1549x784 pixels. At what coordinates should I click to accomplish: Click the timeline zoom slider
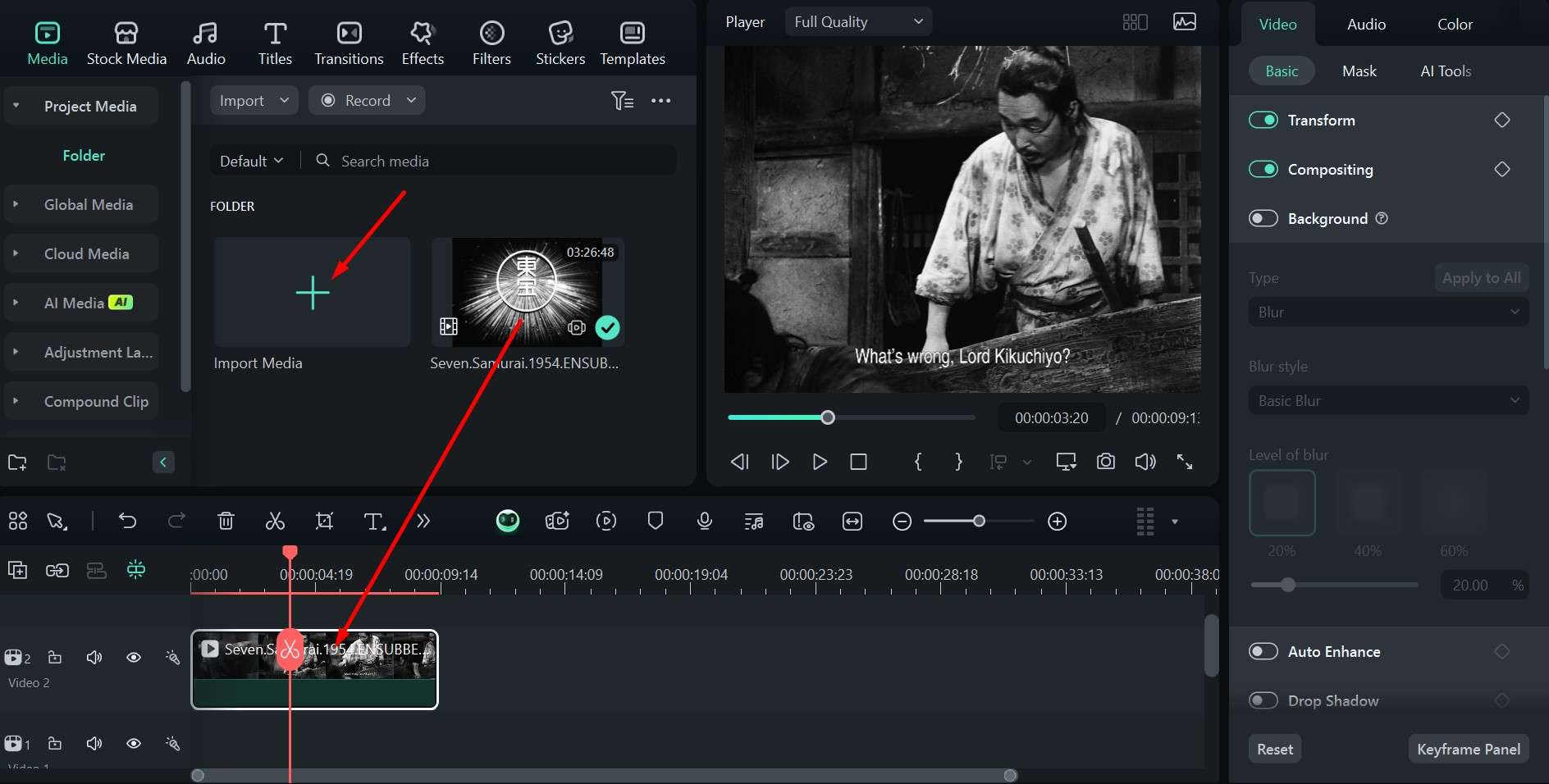point(978,522)
